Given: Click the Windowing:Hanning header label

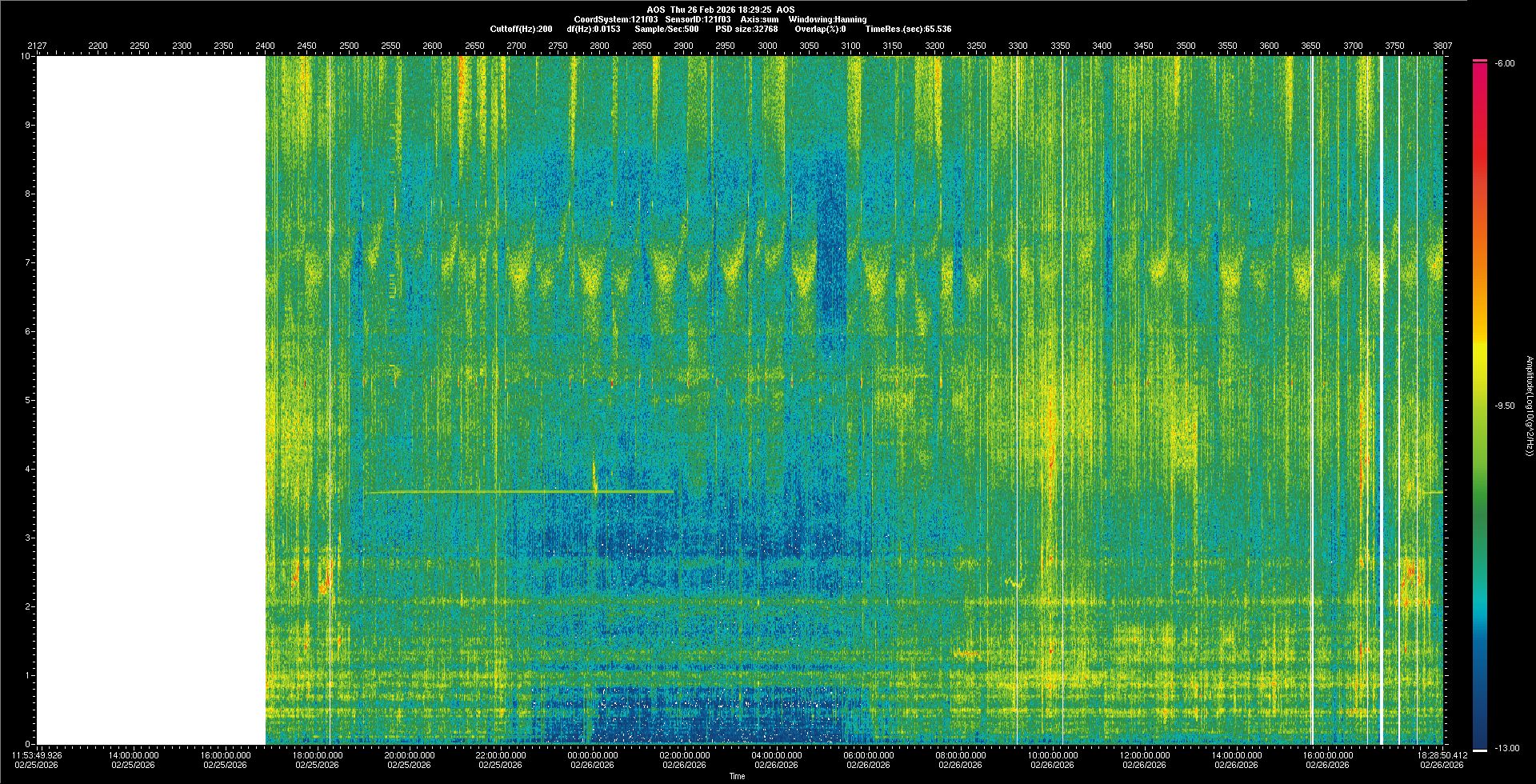Looking at the screenshot, I should [826, 19].
